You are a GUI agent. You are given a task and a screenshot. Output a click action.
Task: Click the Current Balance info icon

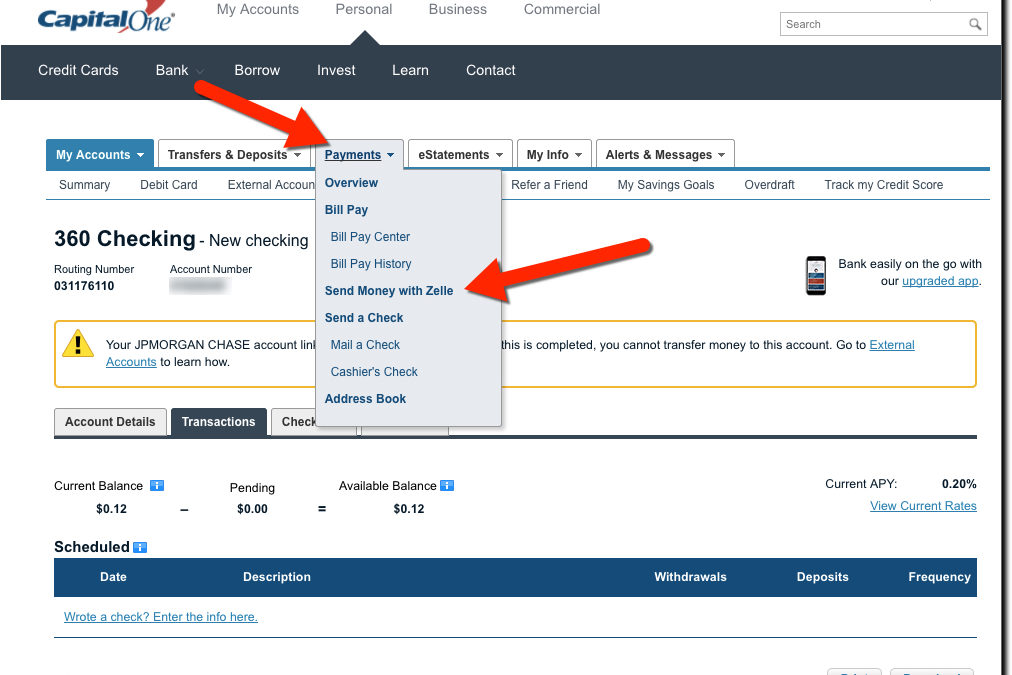[157, 485]
